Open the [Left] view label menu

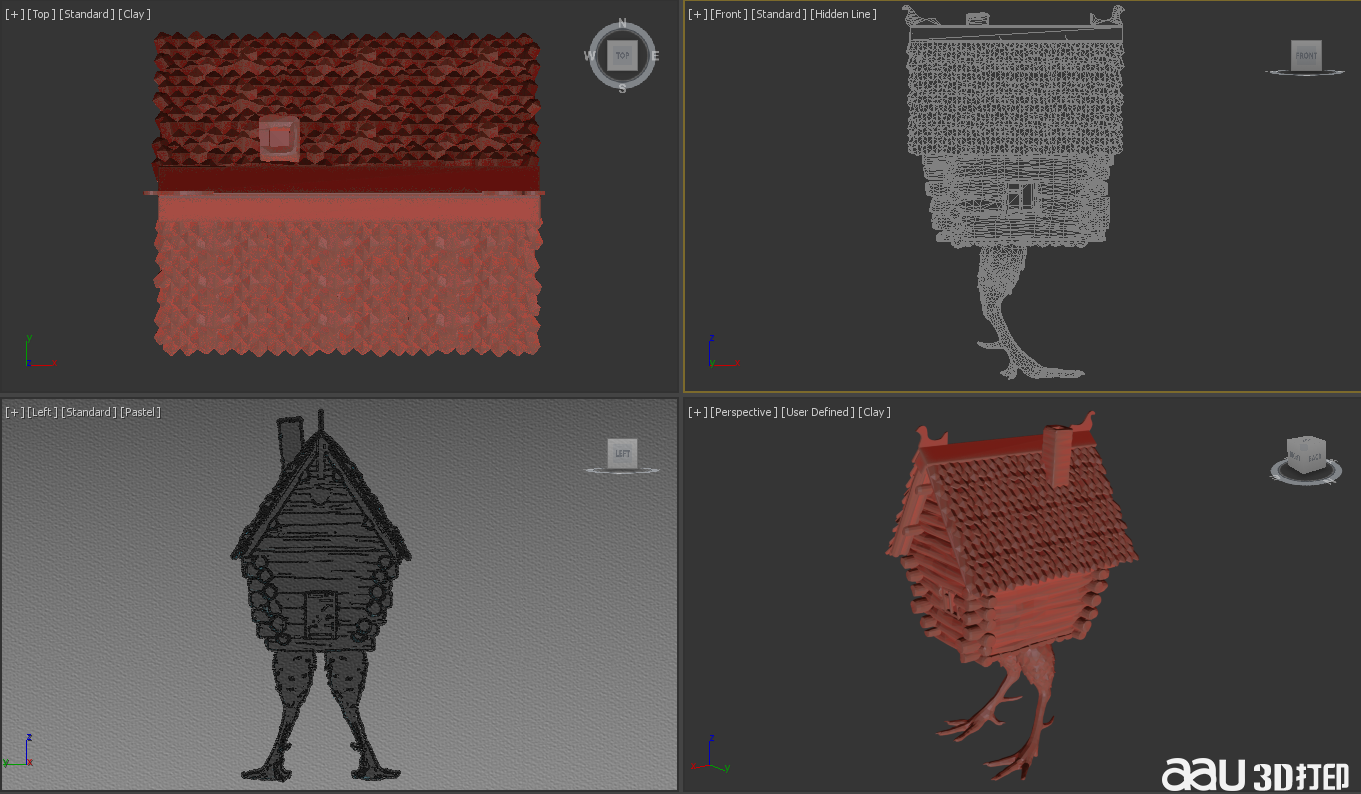42,412
